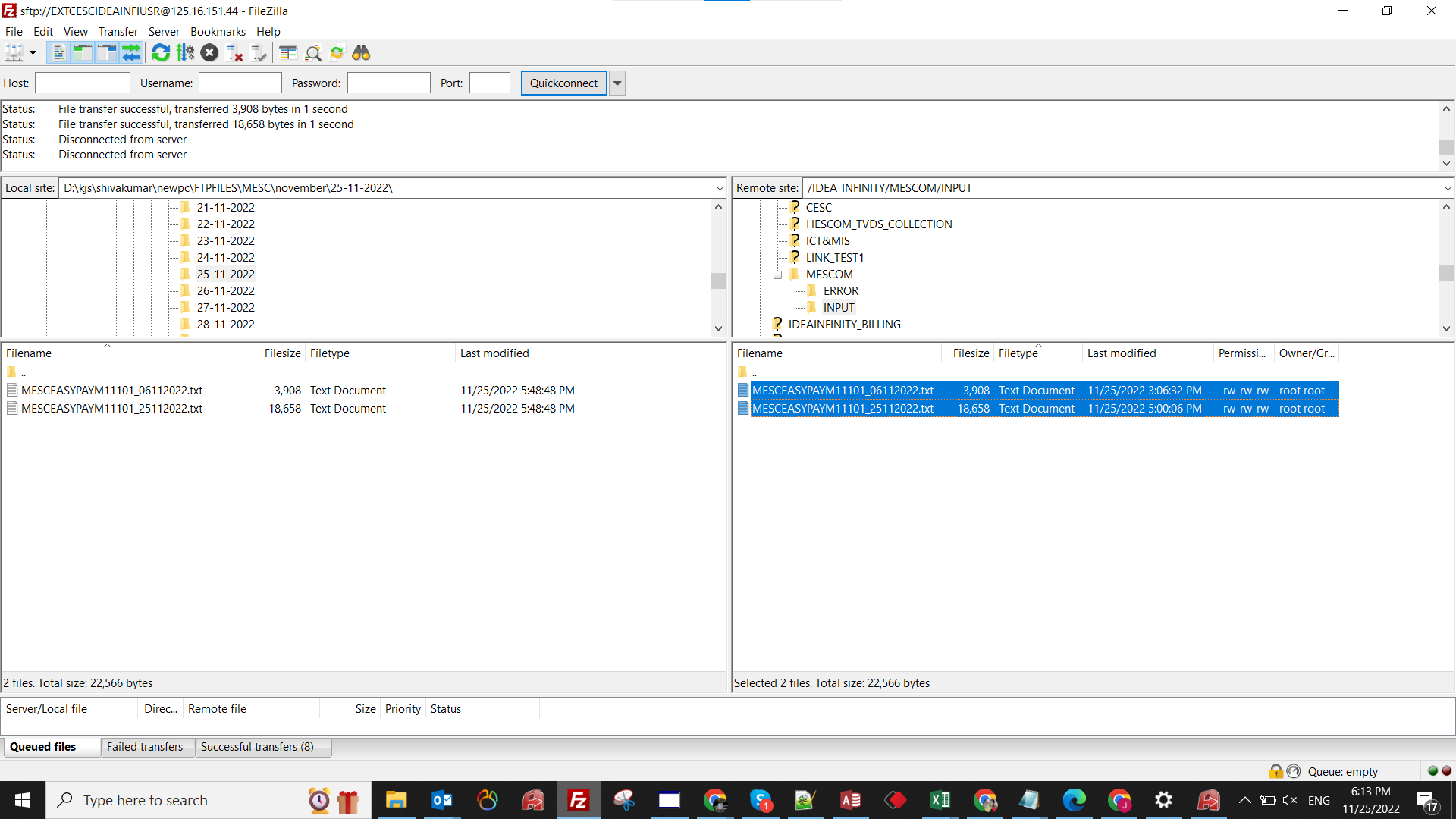Select remote ERROR folder
Image resolution: width=1456 pixels, height=819 pixels.
(841, 291)
